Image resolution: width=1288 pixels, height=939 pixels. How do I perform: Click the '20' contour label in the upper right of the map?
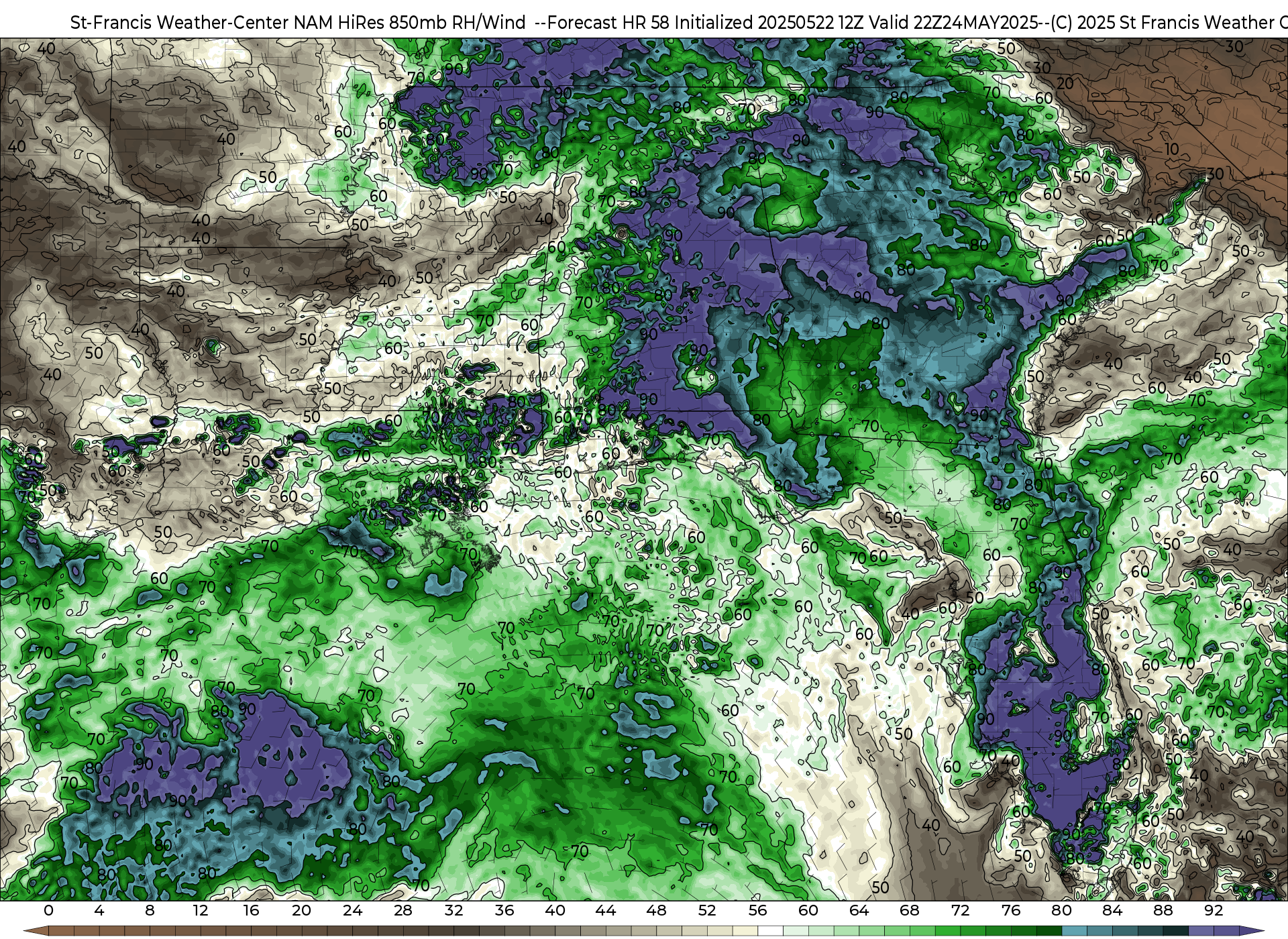[1065, 84]
